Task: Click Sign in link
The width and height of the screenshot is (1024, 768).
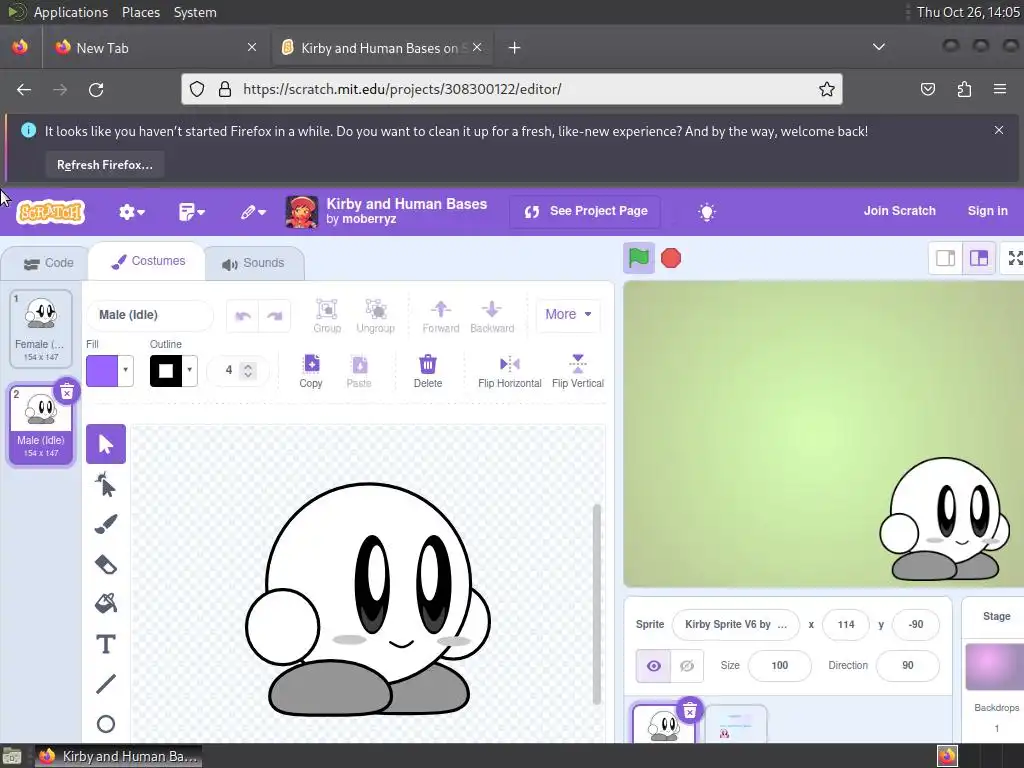Action: pyautogui.click(x=987, y=211)
